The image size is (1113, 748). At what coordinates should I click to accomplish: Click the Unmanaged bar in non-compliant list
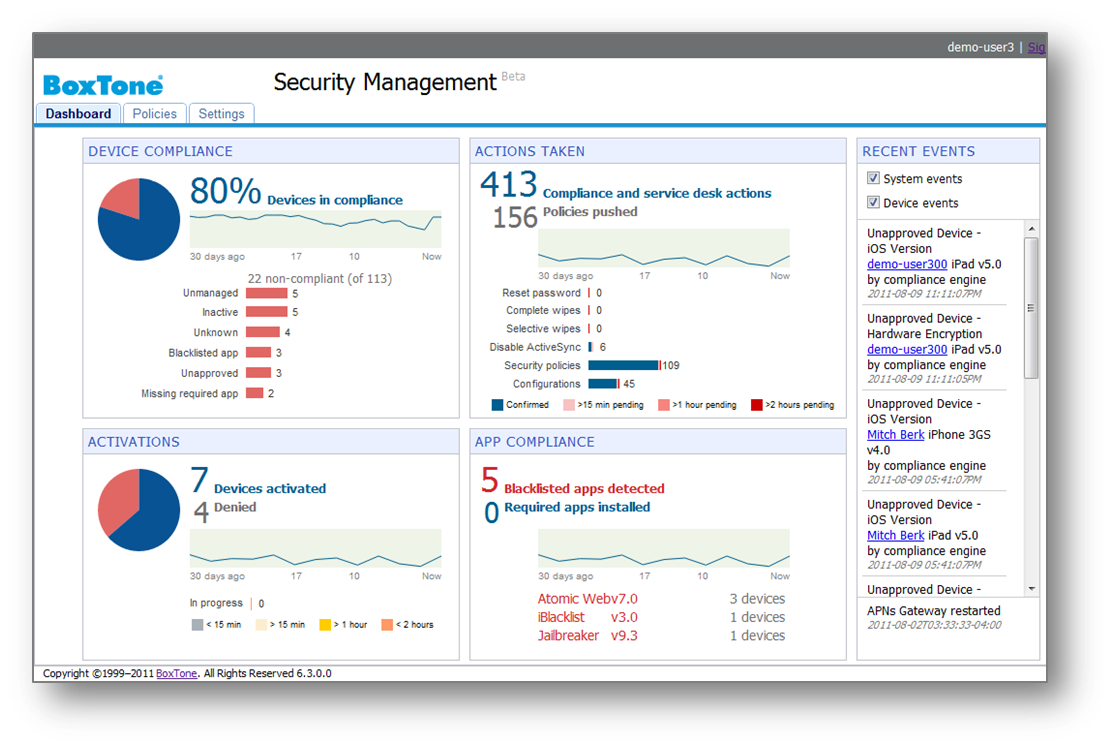point(267,293)
